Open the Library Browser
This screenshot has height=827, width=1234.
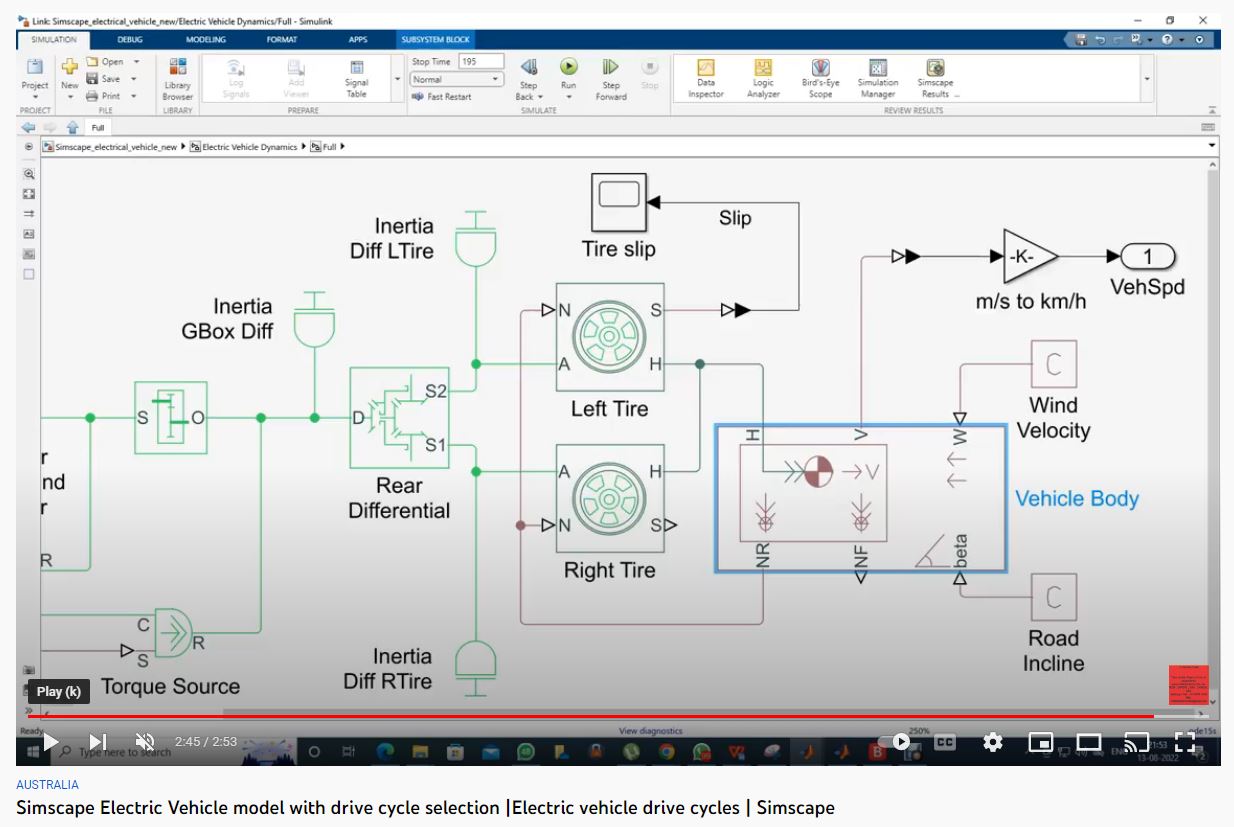click(x=177, y=77)
